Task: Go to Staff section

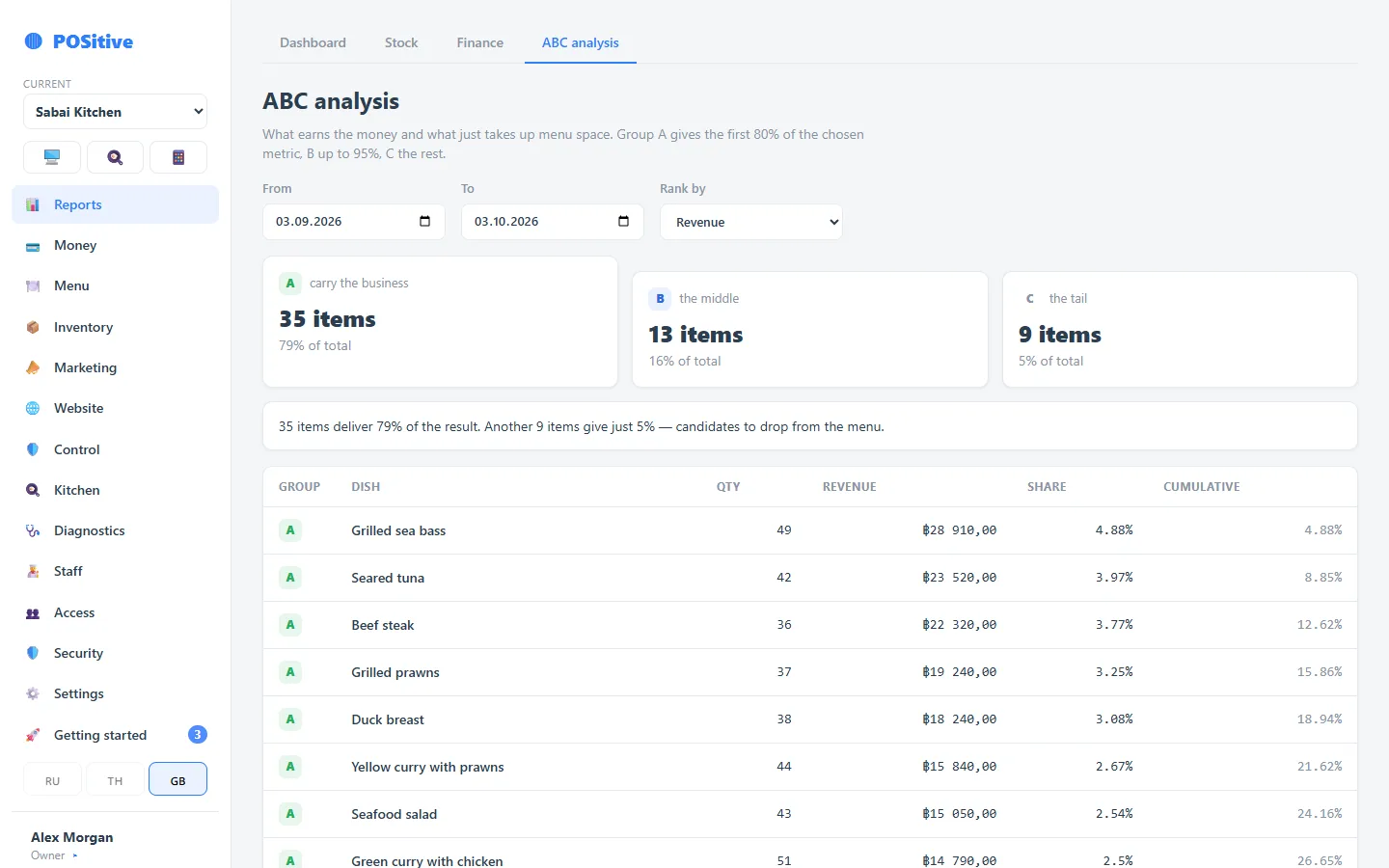Action: coord(115,571)
